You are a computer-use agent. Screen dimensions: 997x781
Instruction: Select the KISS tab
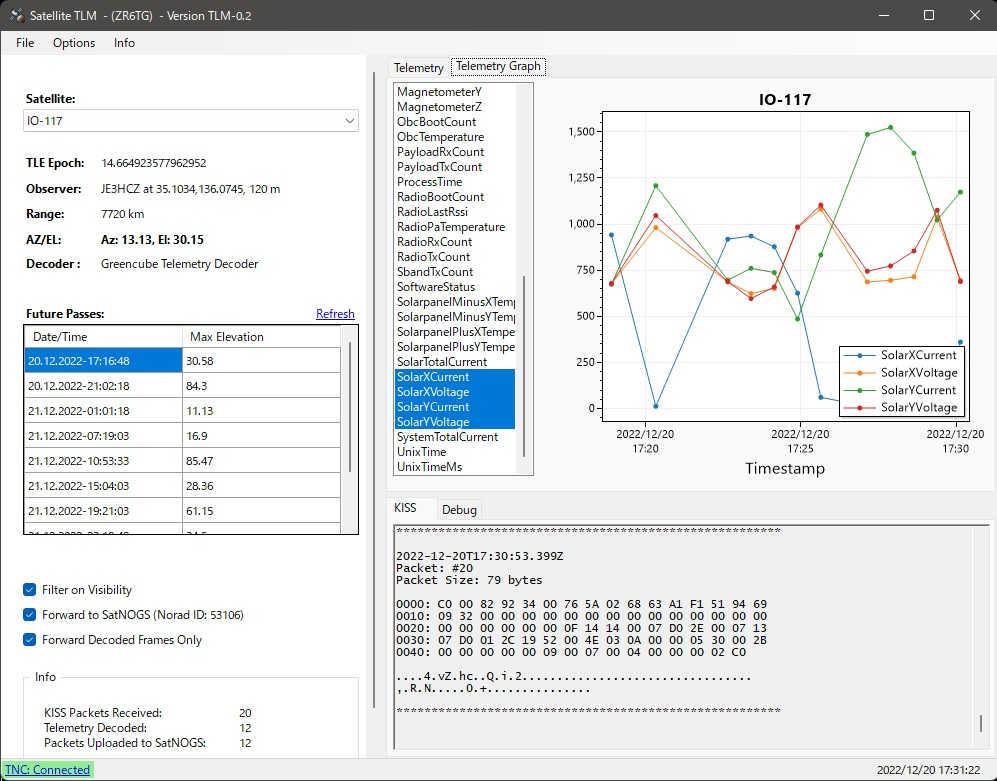coord(405,508)
